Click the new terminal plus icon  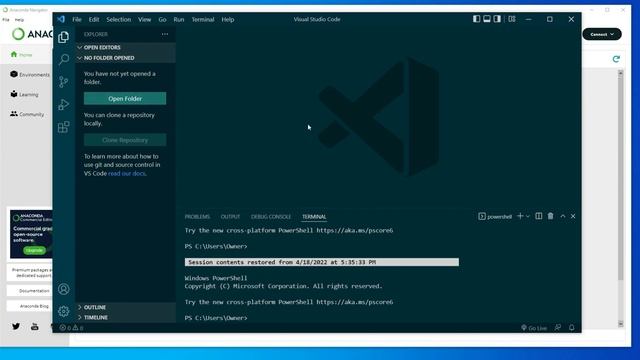coord(520,216)
